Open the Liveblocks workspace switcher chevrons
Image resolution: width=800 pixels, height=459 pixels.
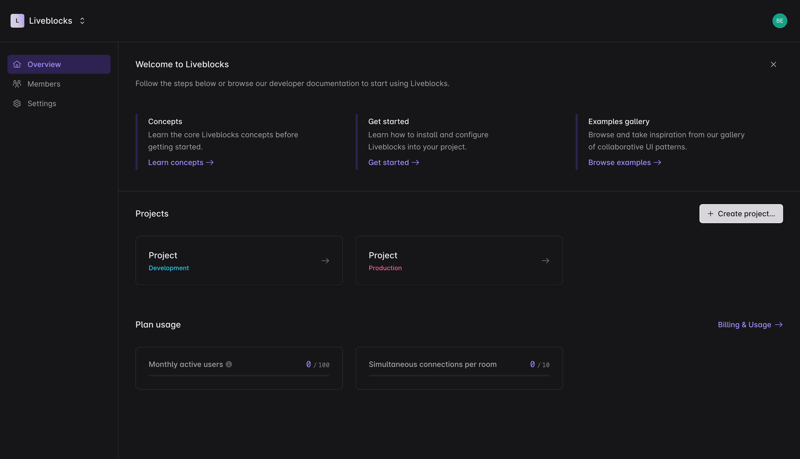[x=82, y=21]
